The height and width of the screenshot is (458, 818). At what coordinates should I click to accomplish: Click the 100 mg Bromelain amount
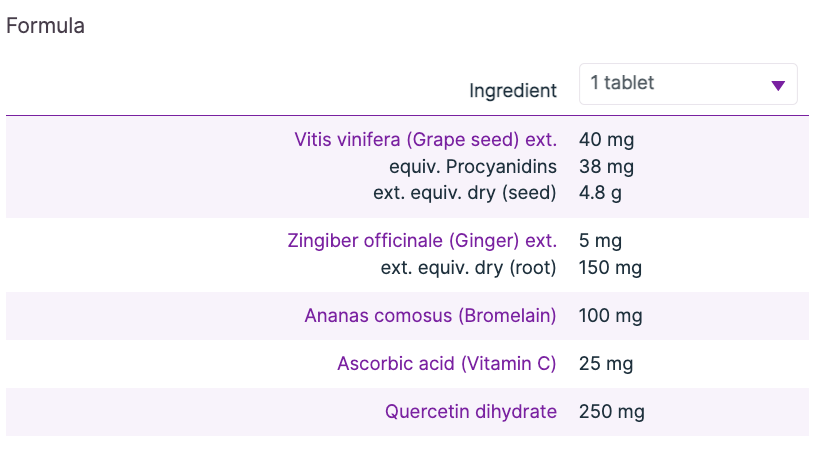(610, 316)
